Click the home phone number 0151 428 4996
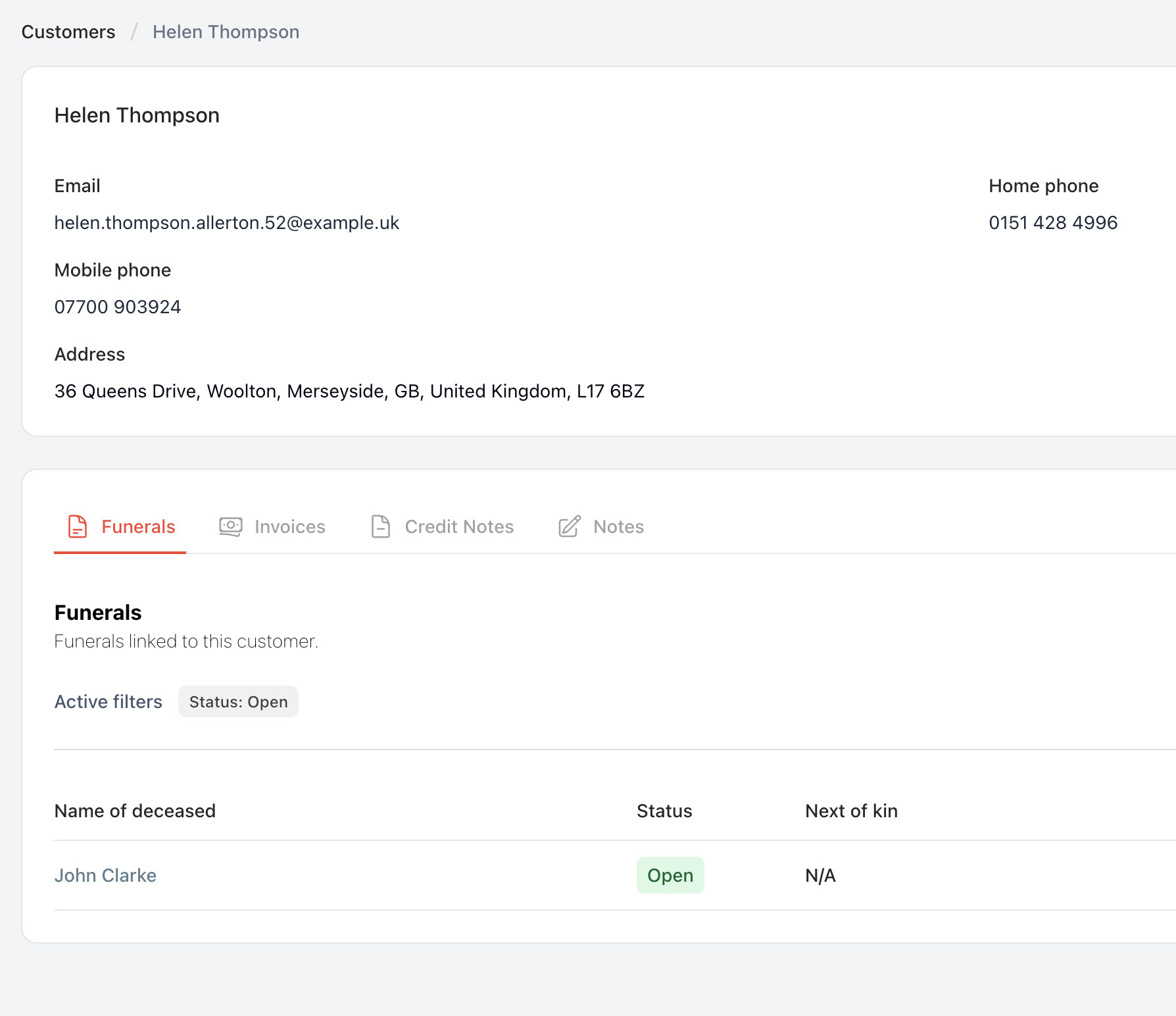1176x1016 pixels. 1053,222
